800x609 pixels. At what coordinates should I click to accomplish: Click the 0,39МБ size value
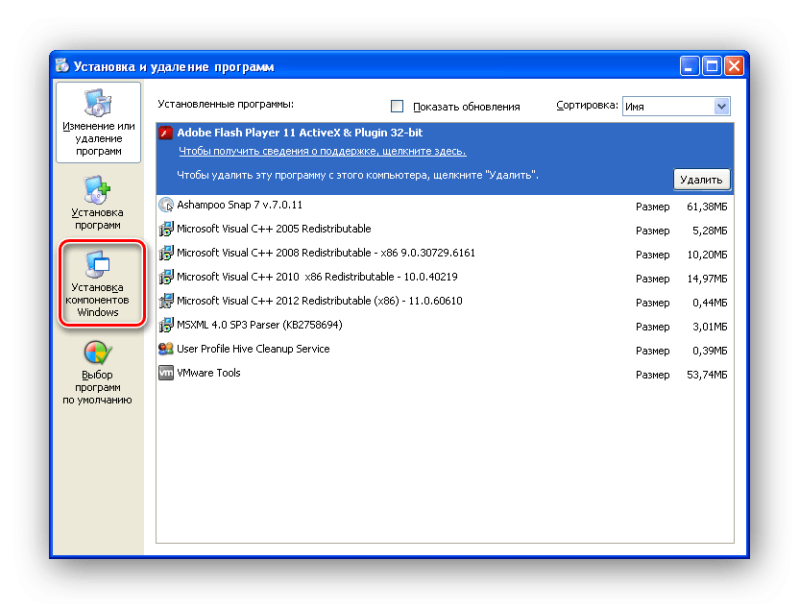coord(709,350)
